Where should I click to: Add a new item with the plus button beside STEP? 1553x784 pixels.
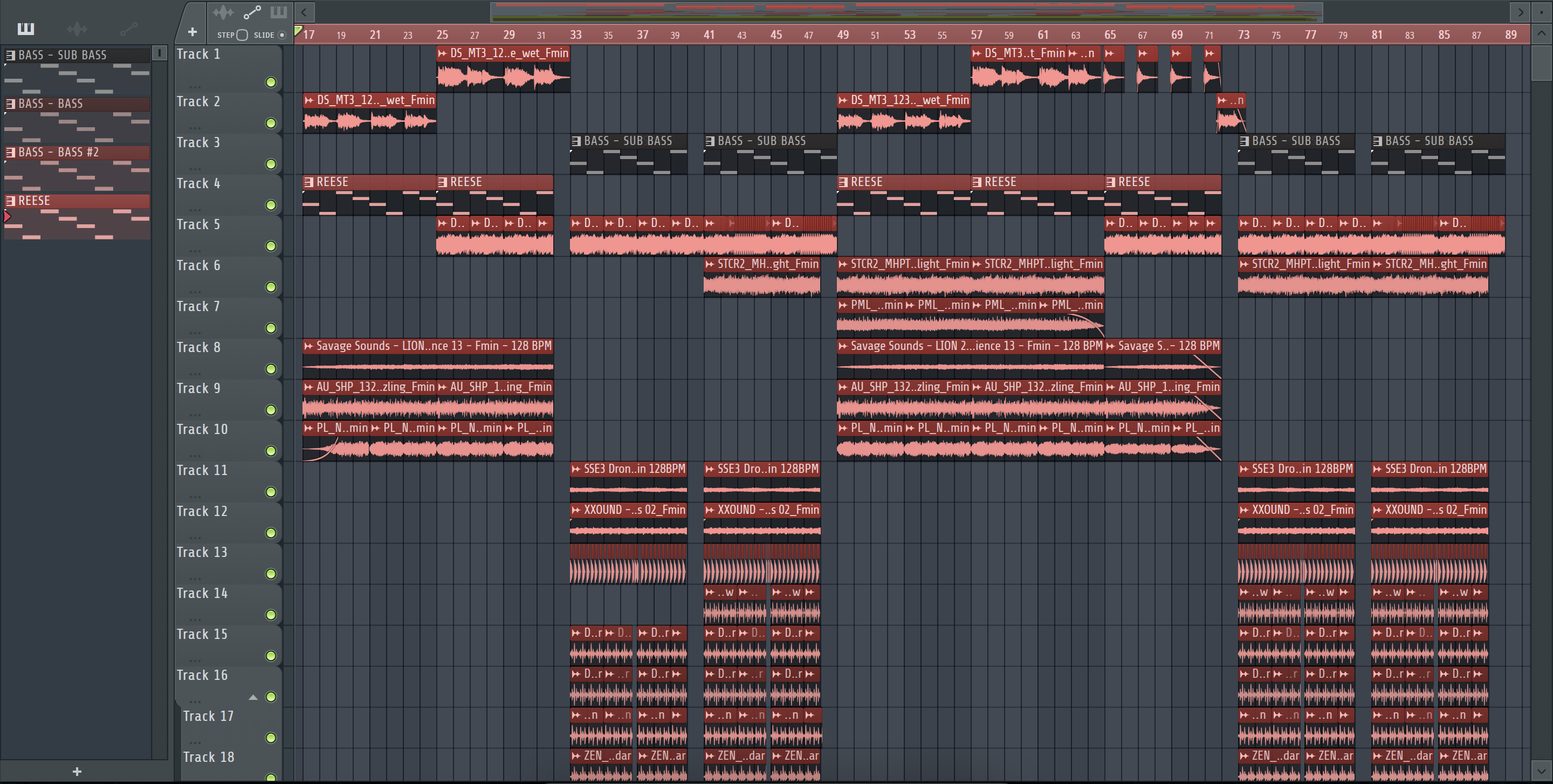click(x=193, y=32)
